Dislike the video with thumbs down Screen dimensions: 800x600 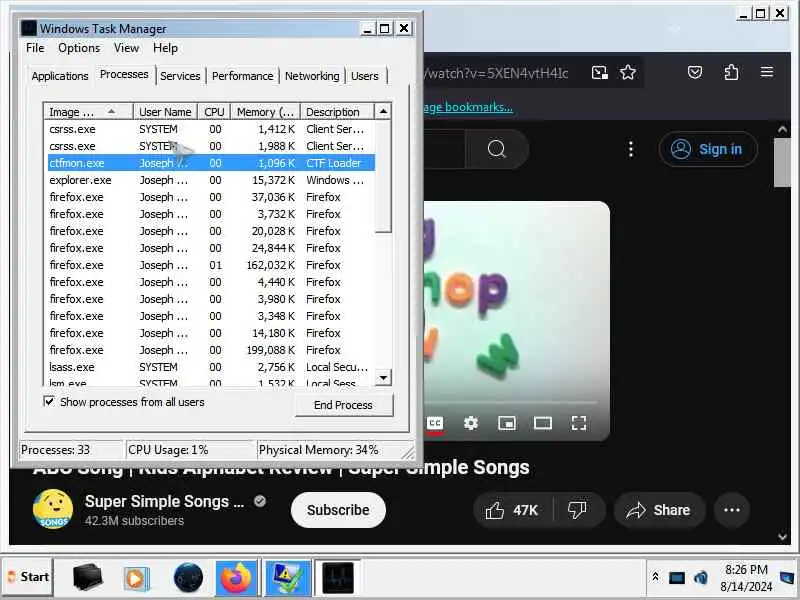(x=579, y=510)
